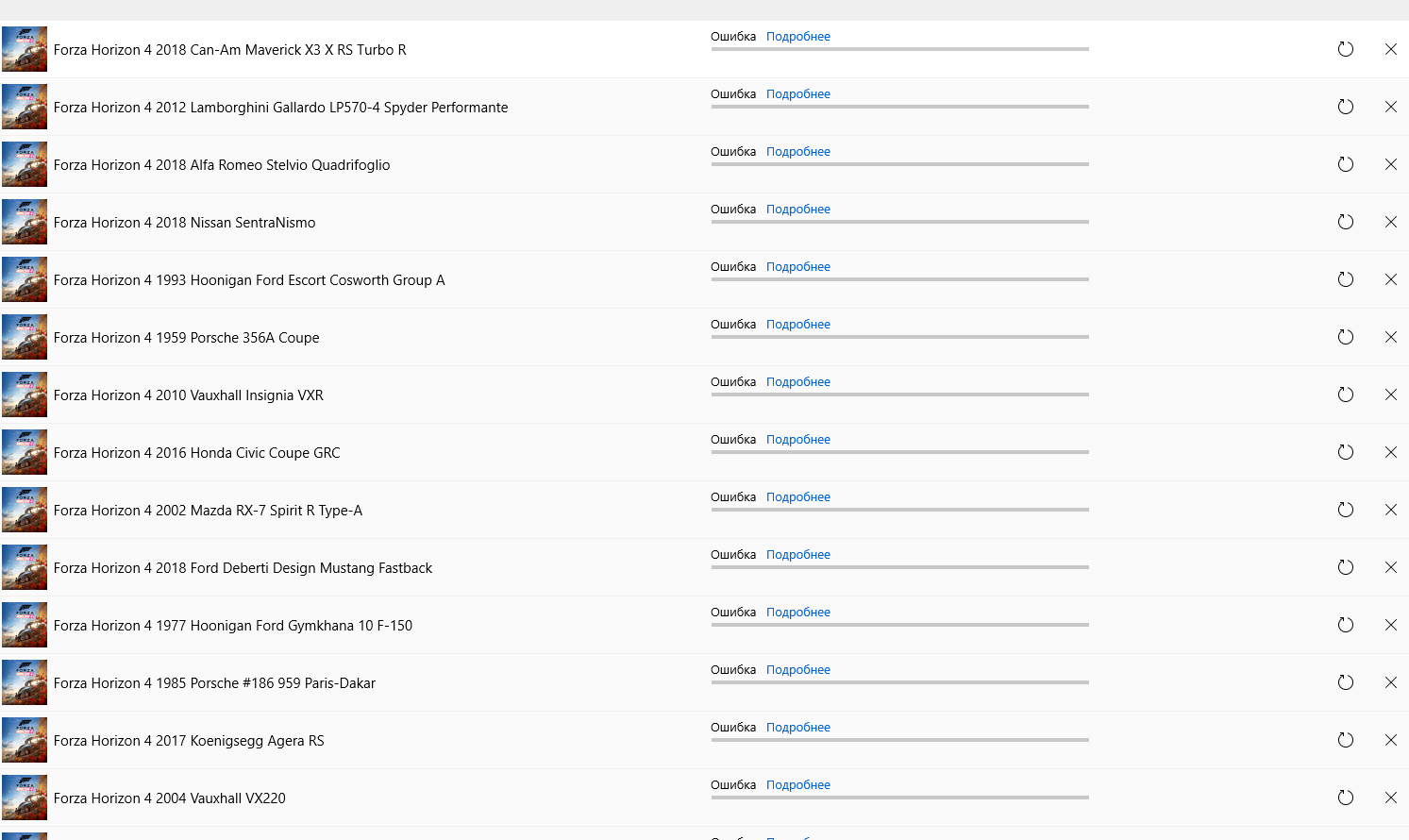This screenshot has height=840, width=1409.
Task: Select title Forza Horizon 4 2010 Vauxhall Insignia VXR
Action: (189, 395)
